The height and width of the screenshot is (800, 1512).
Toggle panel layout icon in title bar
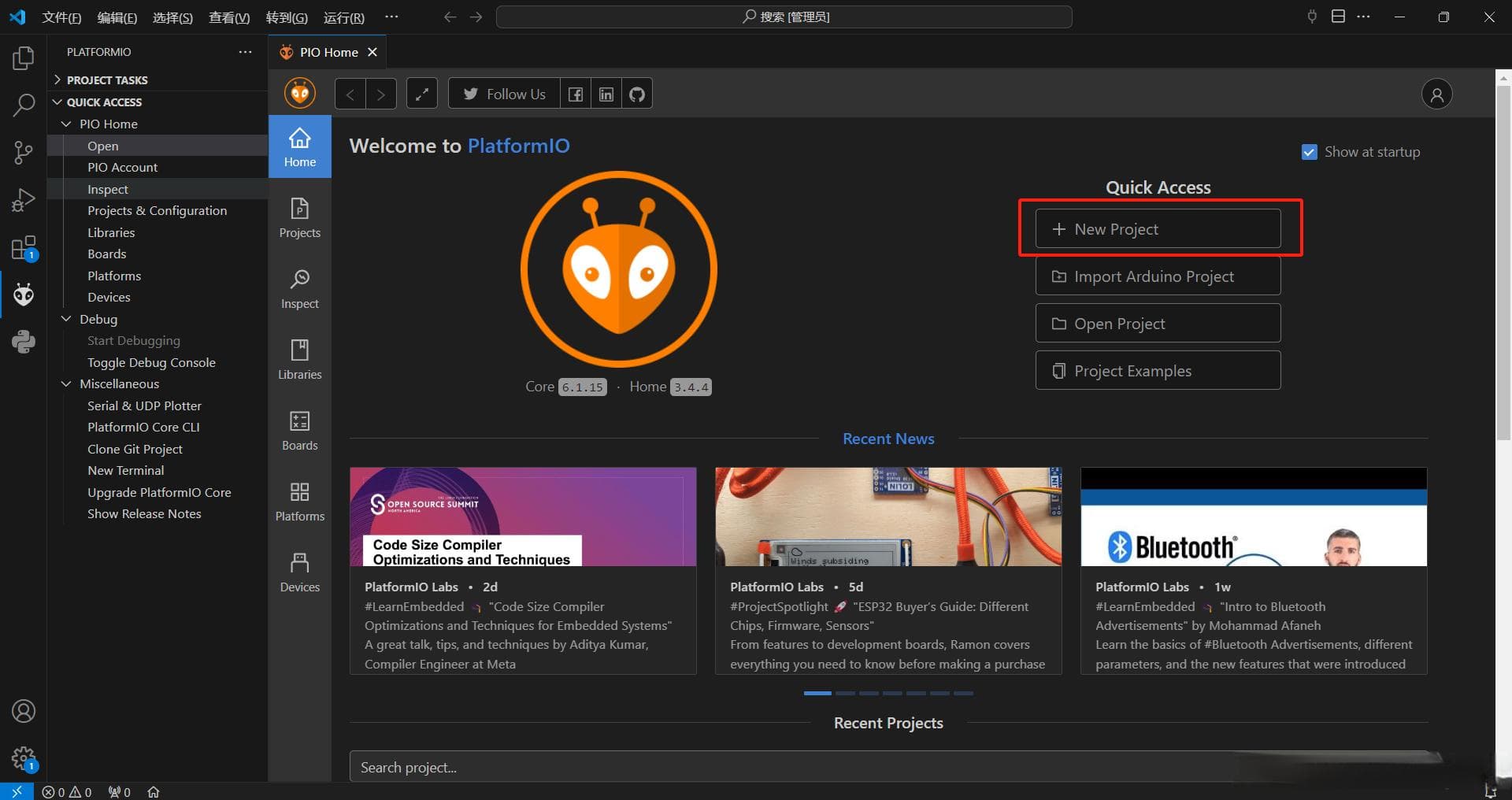[1338, 17]
